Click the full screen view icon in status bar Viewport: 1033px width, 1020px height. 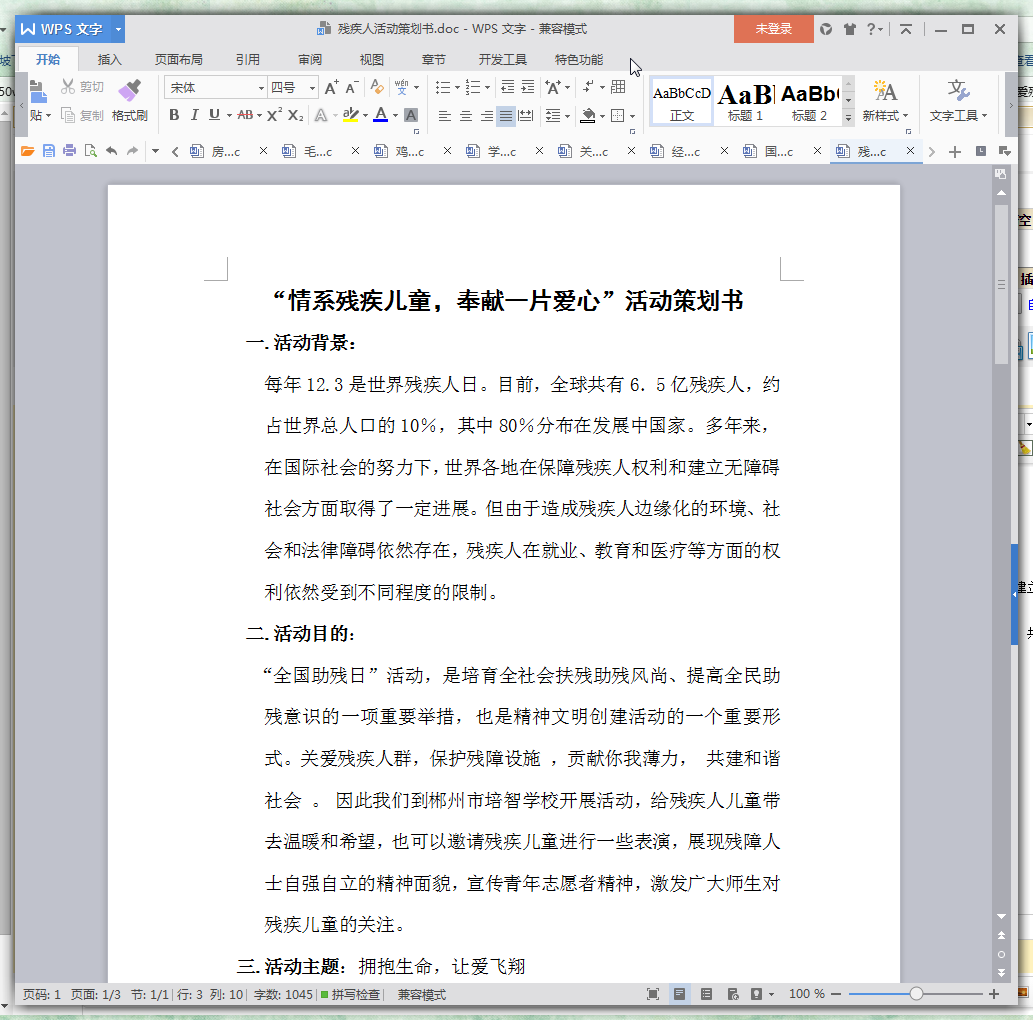click(x=653, y=994)
